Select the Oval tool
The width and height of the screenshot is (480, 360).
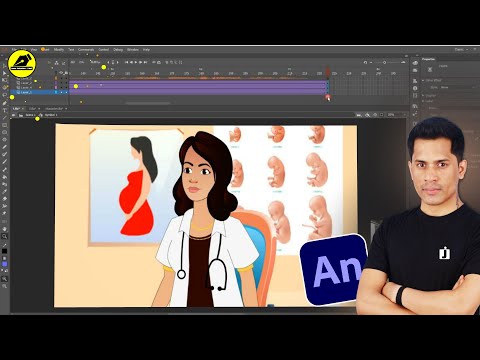(x=4, y=132)
